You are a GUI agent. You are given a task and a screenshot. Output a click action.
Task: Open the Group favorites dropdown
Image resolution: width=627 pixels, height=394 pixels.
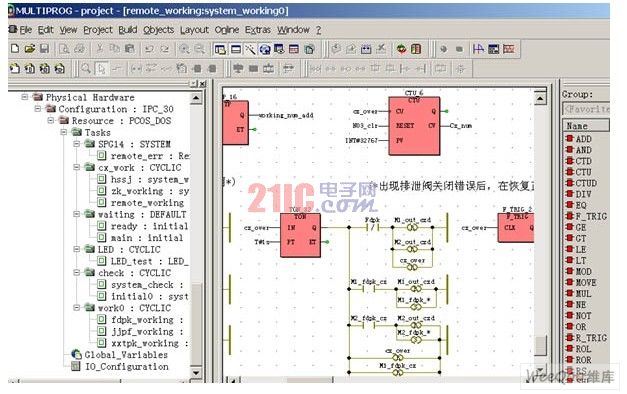click(x=586, y=109)
